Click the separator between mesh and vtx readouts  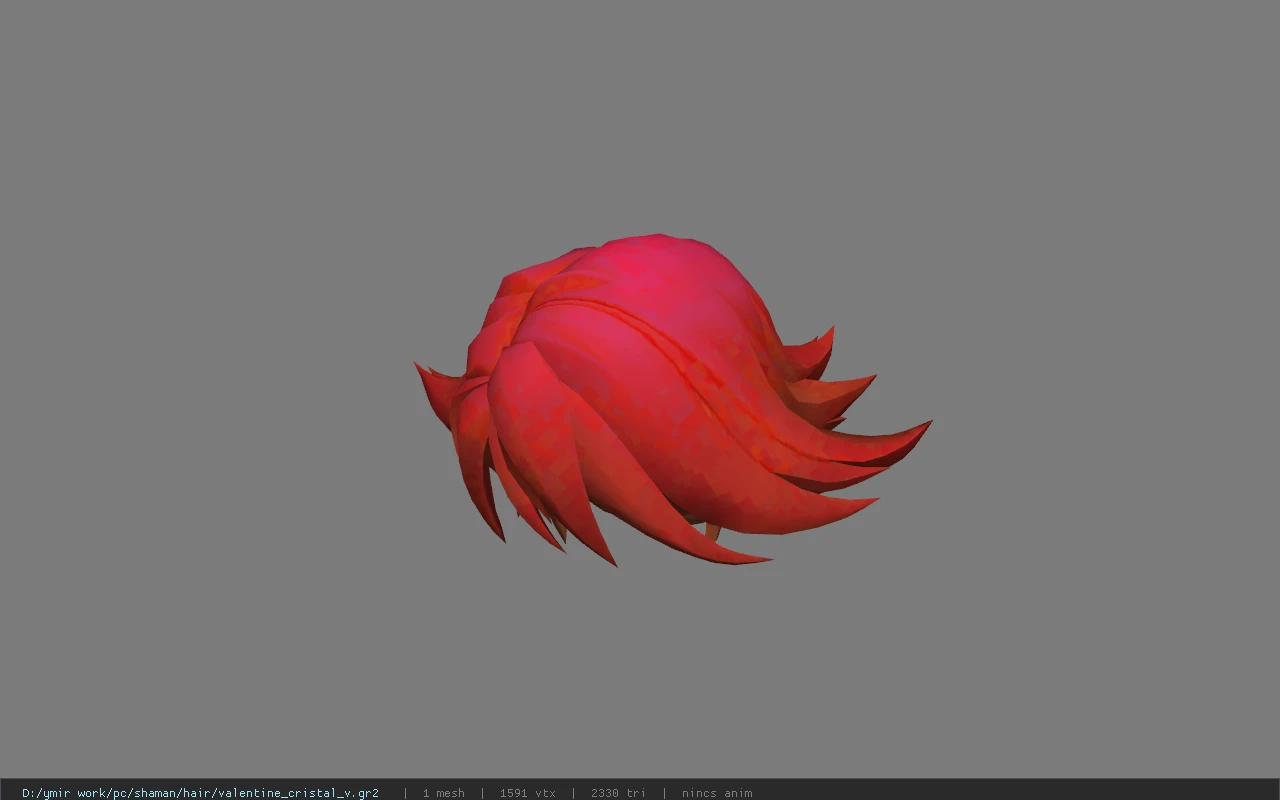[482, 793]
